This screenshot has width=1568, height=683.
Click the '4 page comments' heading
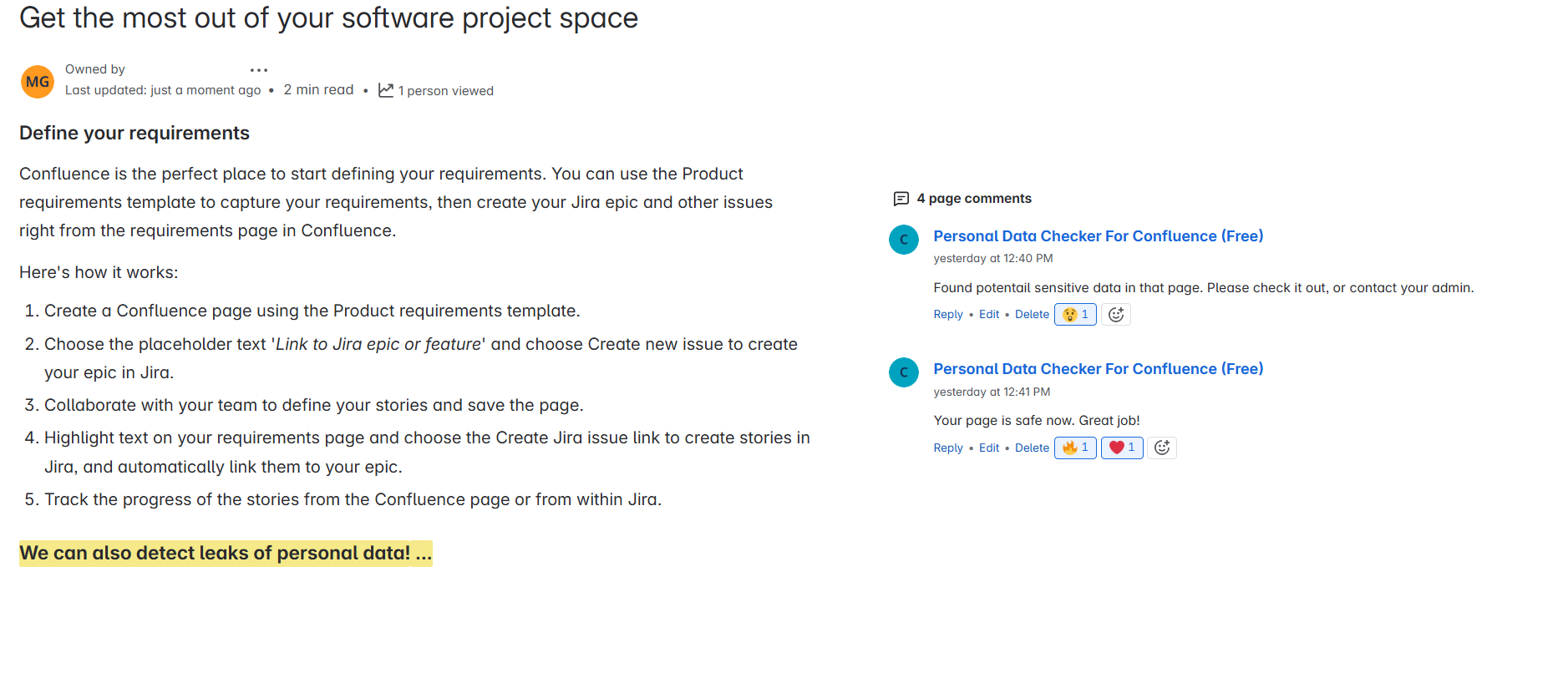(x=974, y=199)
